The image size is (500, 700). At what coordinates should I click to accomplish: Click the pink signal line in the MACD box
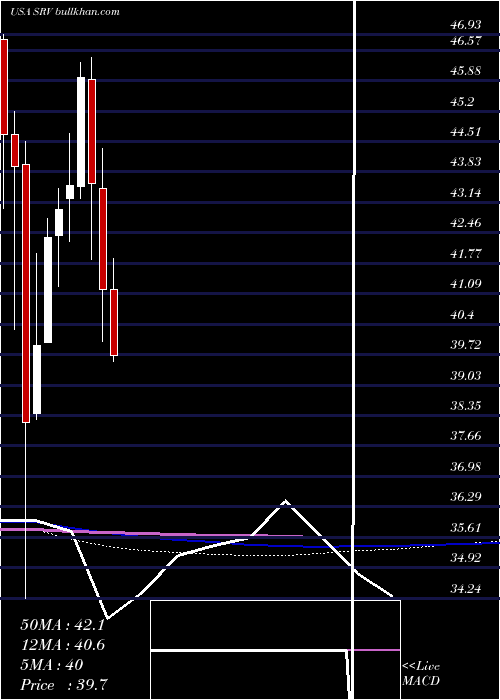[x=374, y=650]
